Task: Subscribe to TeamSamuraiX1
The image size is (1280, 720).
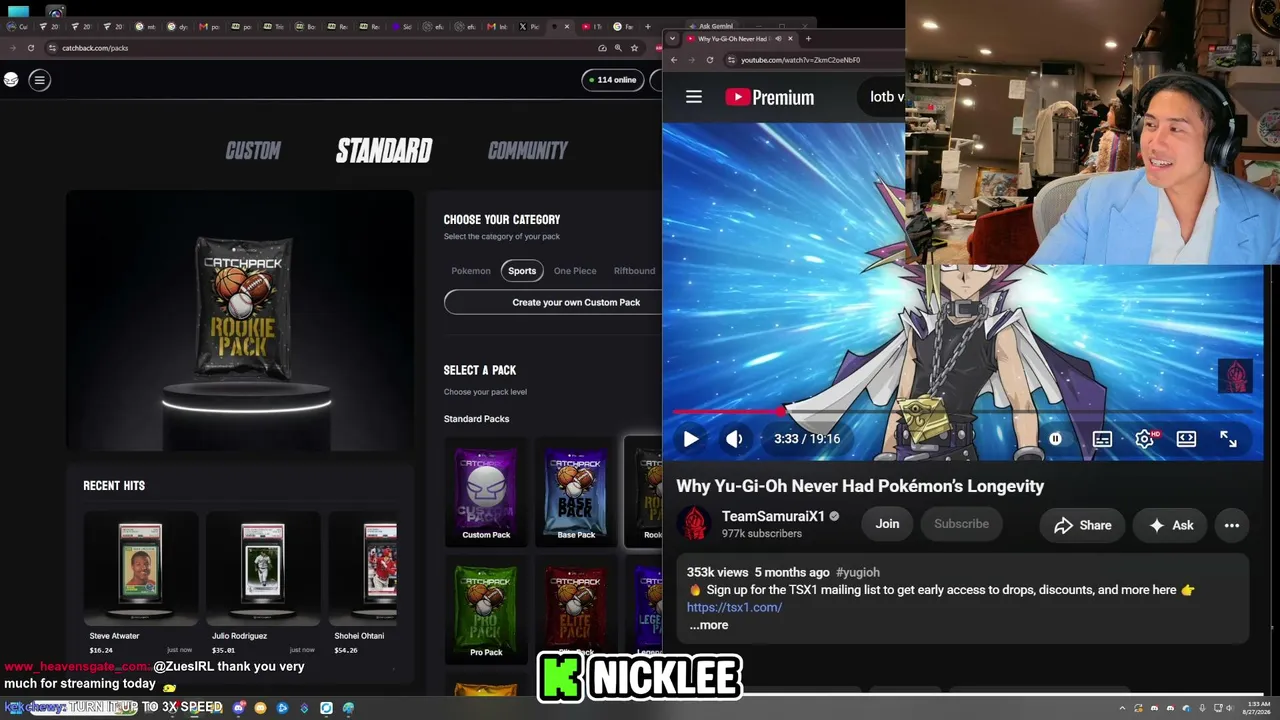Action: [x=961, y=524]
